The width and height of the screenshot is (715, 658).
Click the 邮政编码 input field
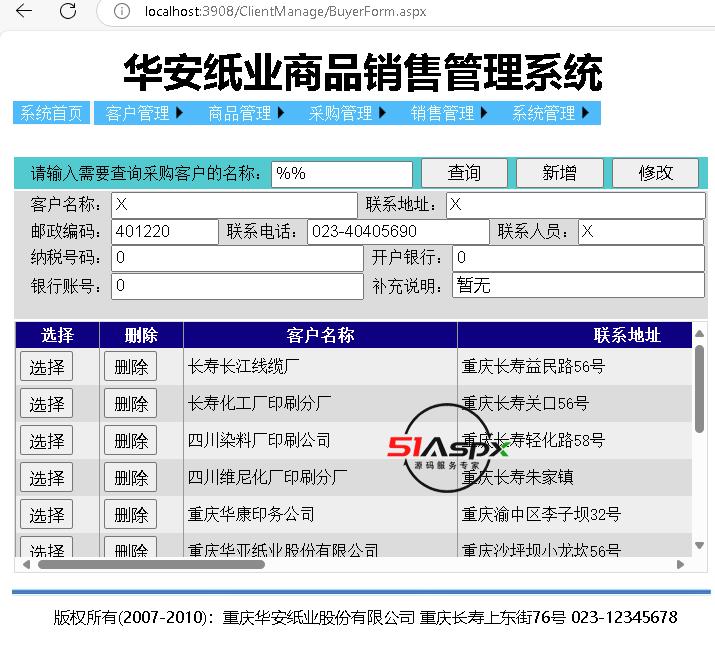tap(164, 232)
